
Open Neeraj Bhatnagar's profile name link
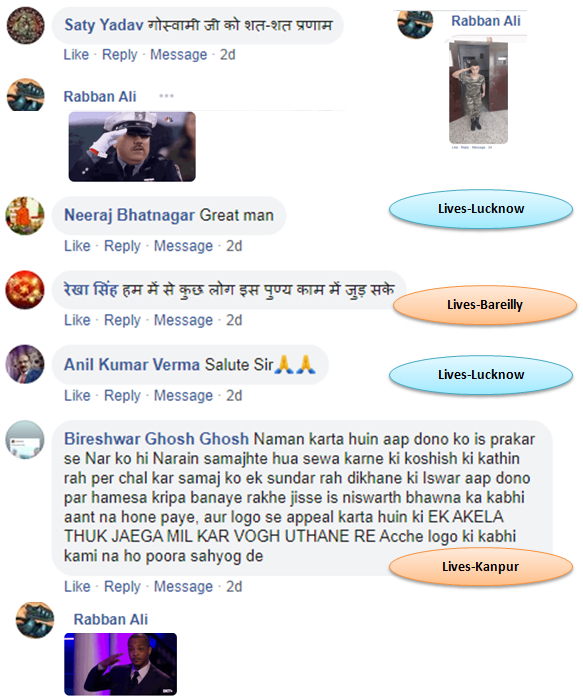[x=129, y=215]
